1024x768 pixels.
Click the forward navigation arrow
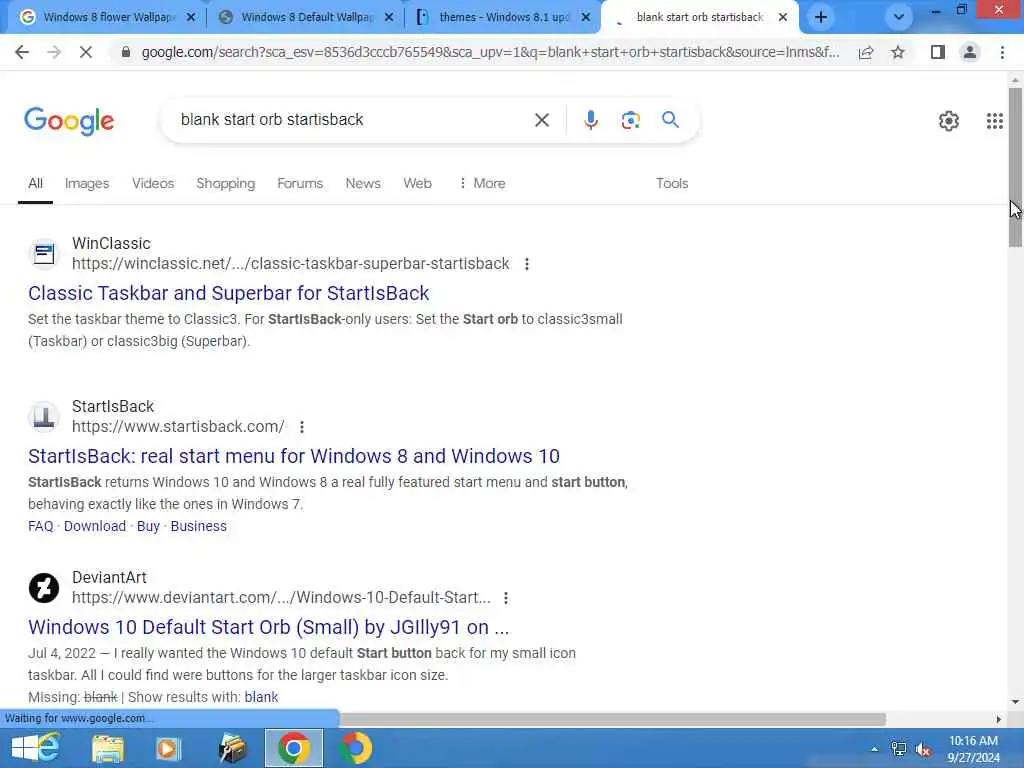point(54,52)
